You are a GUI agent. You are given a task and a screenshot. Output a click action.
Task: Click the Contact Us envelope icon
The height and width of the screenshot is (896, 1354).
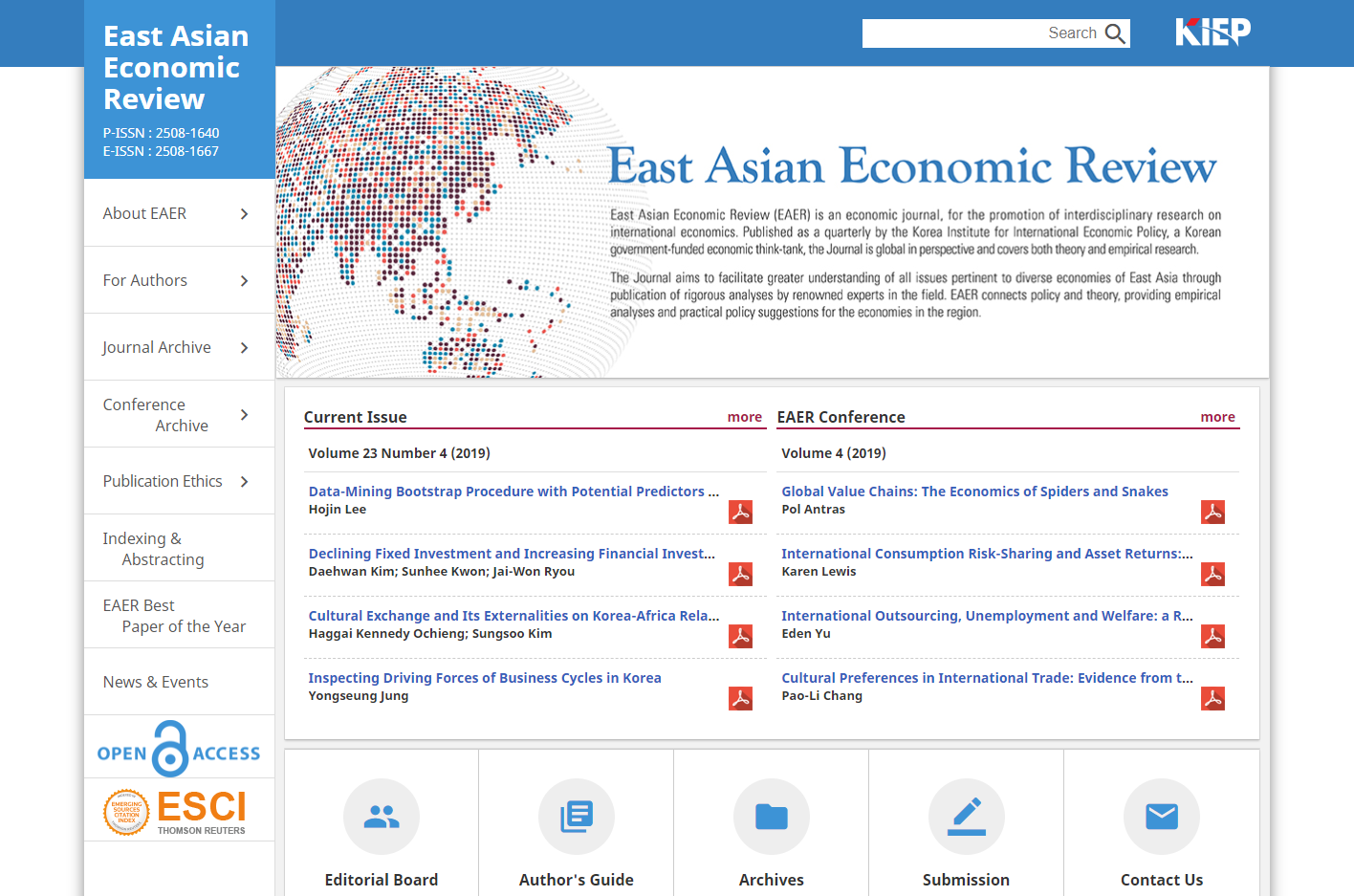1162,817
